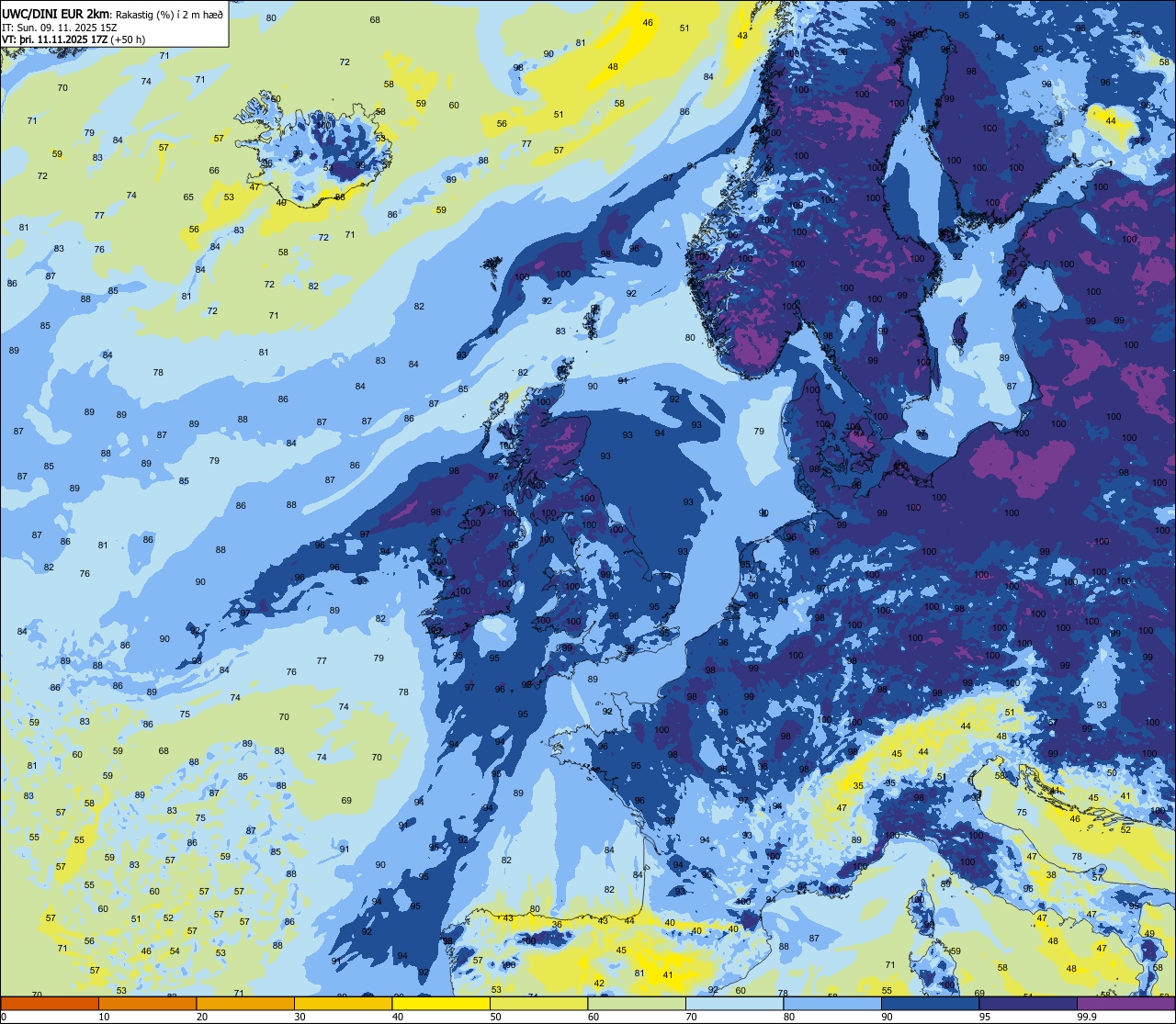Screen dimensions: 1176x1024
Task: Pick the 20–30 legend color segment
Action: click(245, 1004)
